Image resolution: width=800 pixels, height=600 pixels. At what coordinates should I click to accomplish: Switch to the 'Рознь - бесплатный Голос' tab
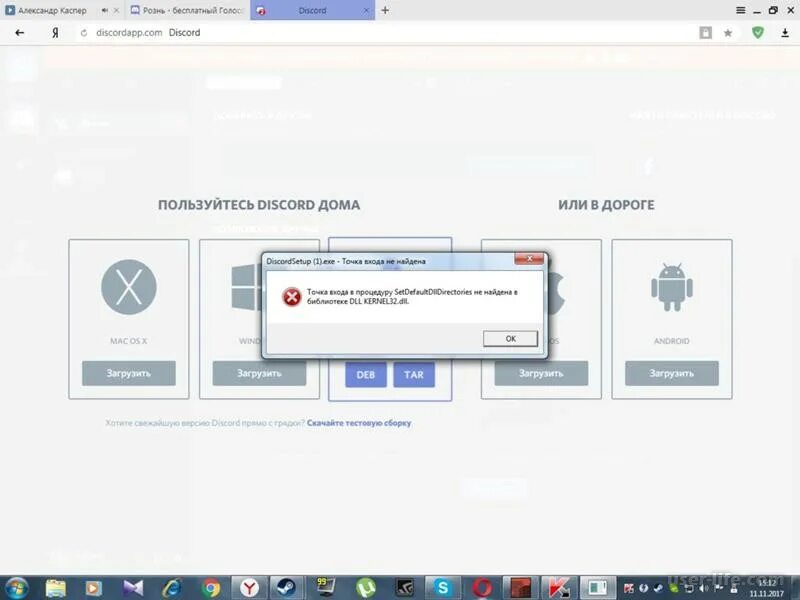187,10
